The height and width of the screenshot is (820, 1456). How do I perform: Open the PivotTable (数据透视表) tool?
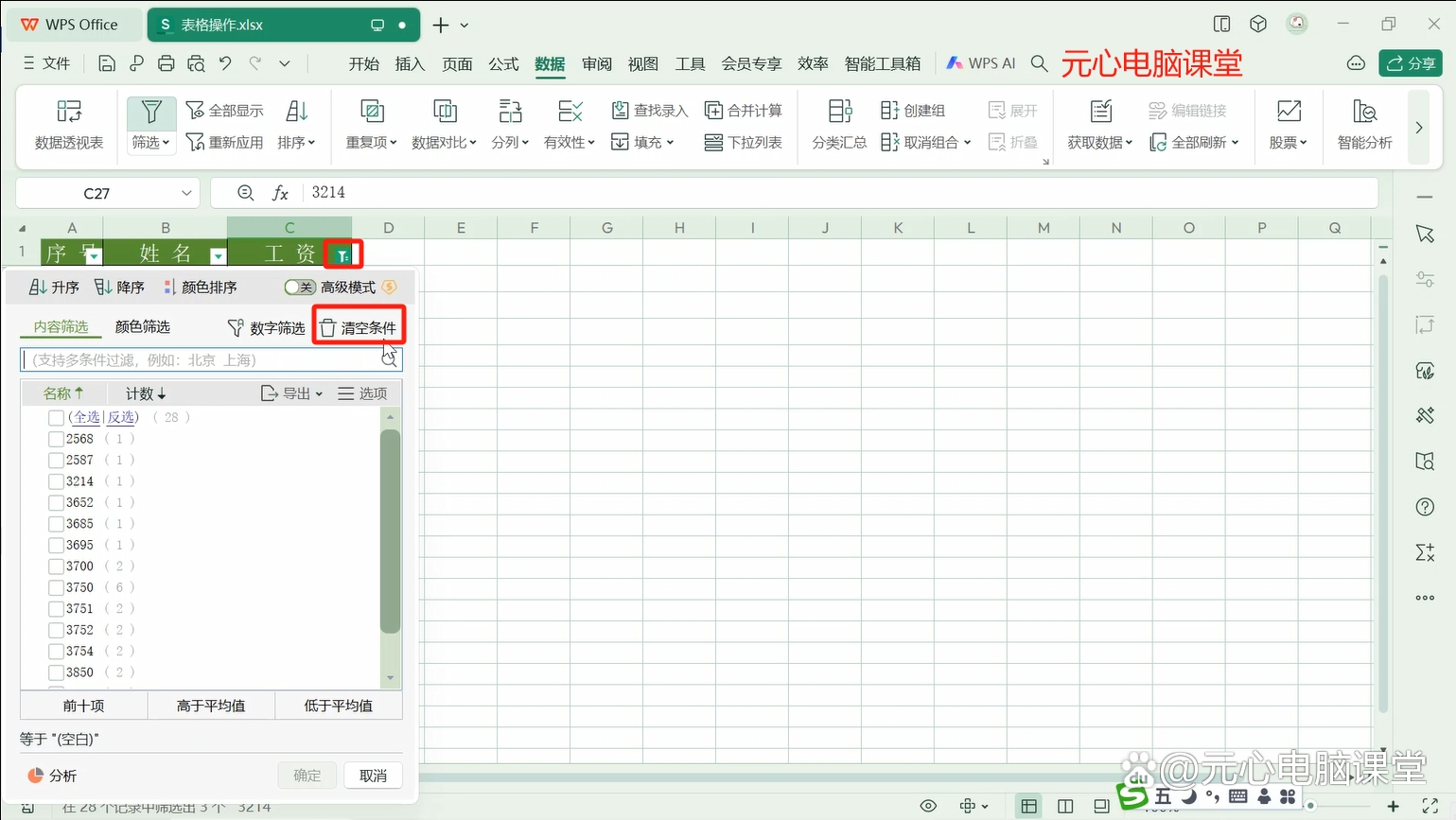pyautogui.click(x=68, y=124)
